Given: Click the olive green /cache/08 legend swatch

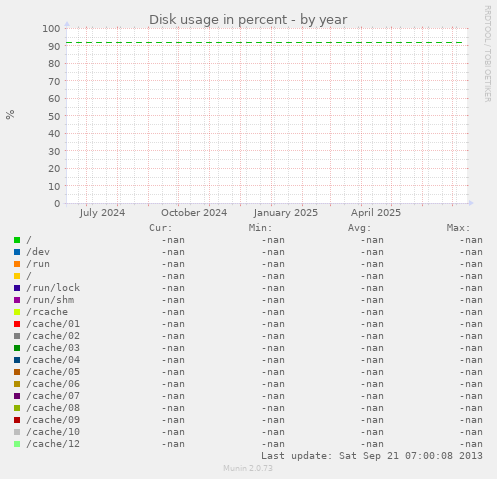Looking at the screenshot, I should 17,408.
